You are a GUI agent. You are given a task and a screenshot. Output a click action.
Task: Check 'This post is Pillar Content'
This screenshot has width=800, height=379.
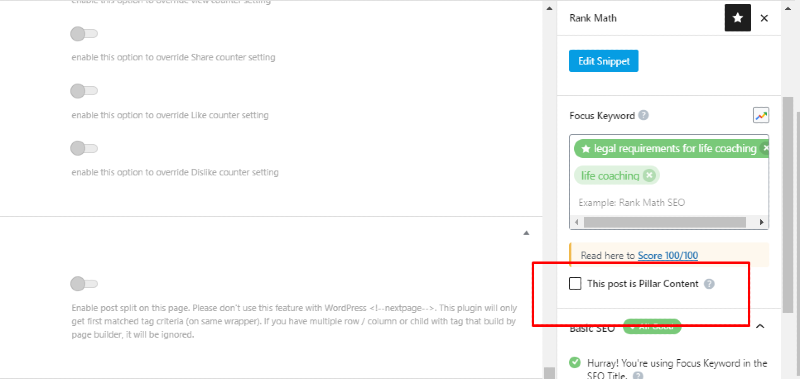575,284
